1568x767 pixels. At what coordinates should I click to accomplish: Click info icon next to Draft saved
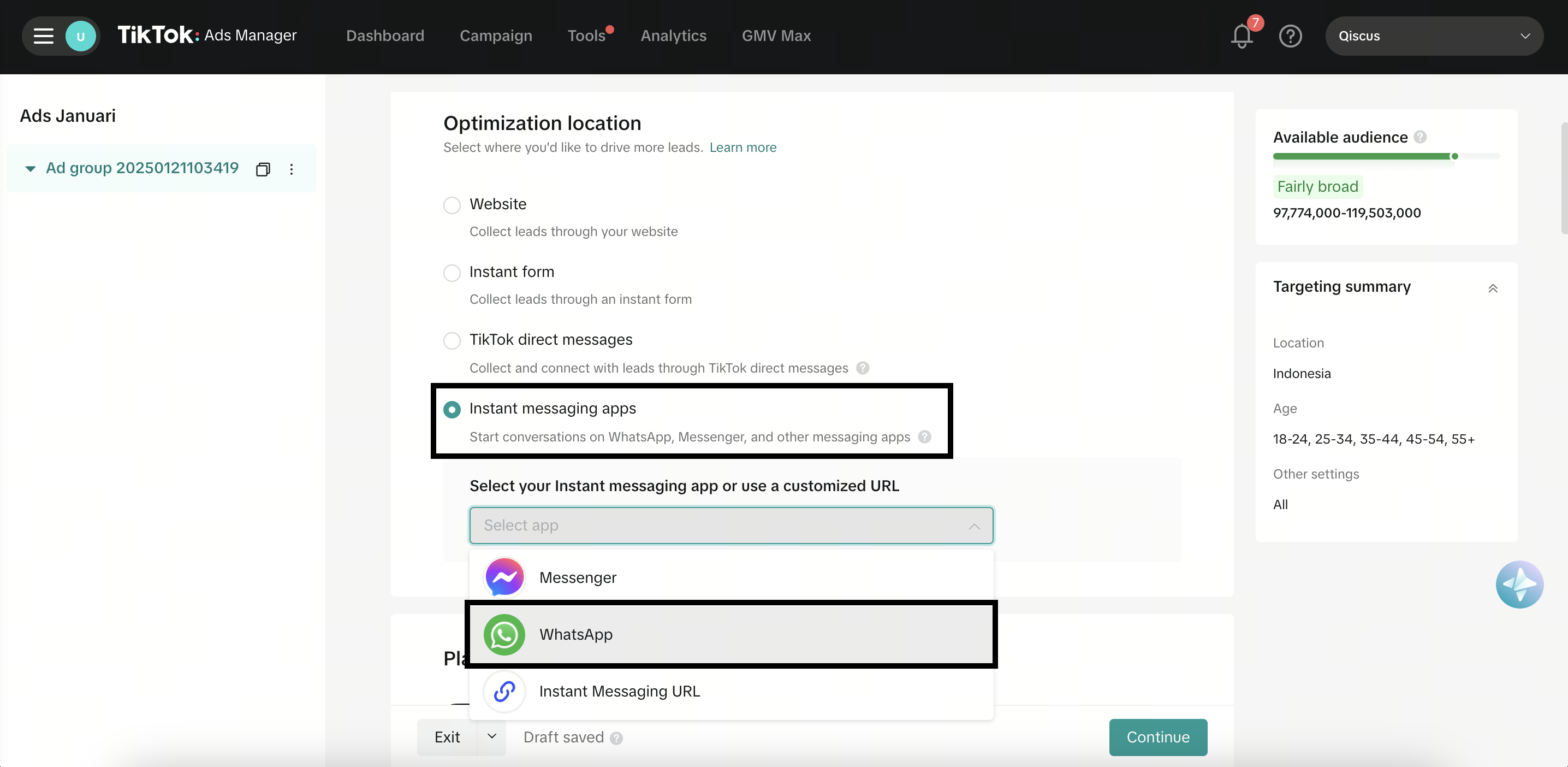[x=616, y=737]
